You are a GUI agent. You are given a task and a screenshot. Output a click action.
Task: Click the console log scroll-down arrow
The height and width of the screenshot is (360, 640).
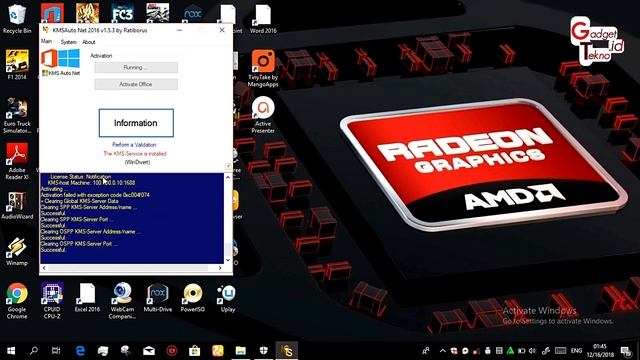click(x=228, y=260)
